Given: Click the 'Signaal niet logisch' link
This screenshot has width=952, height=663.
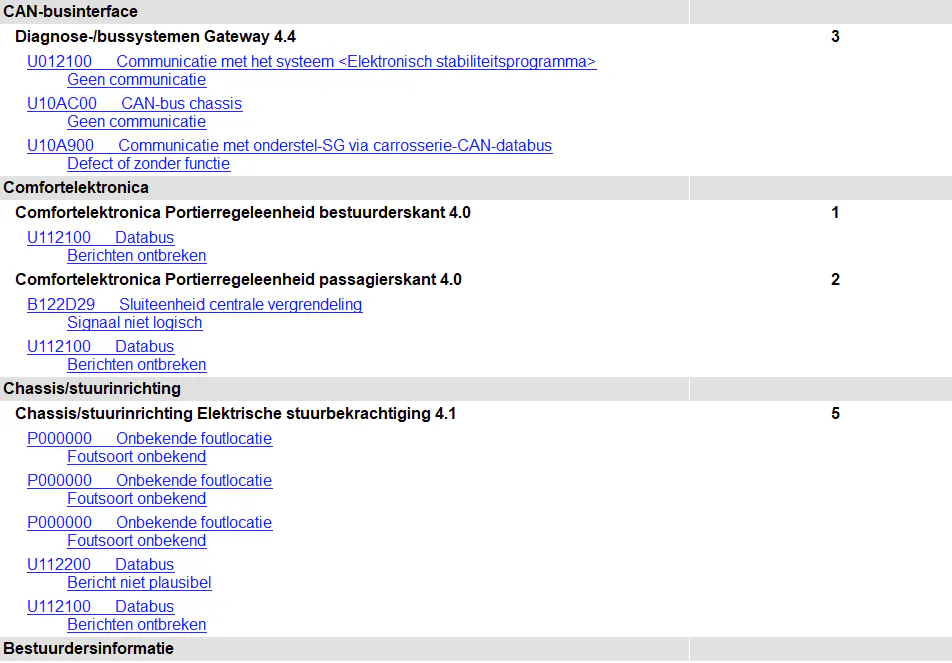Looking at the screenshot, I should 134,323.
